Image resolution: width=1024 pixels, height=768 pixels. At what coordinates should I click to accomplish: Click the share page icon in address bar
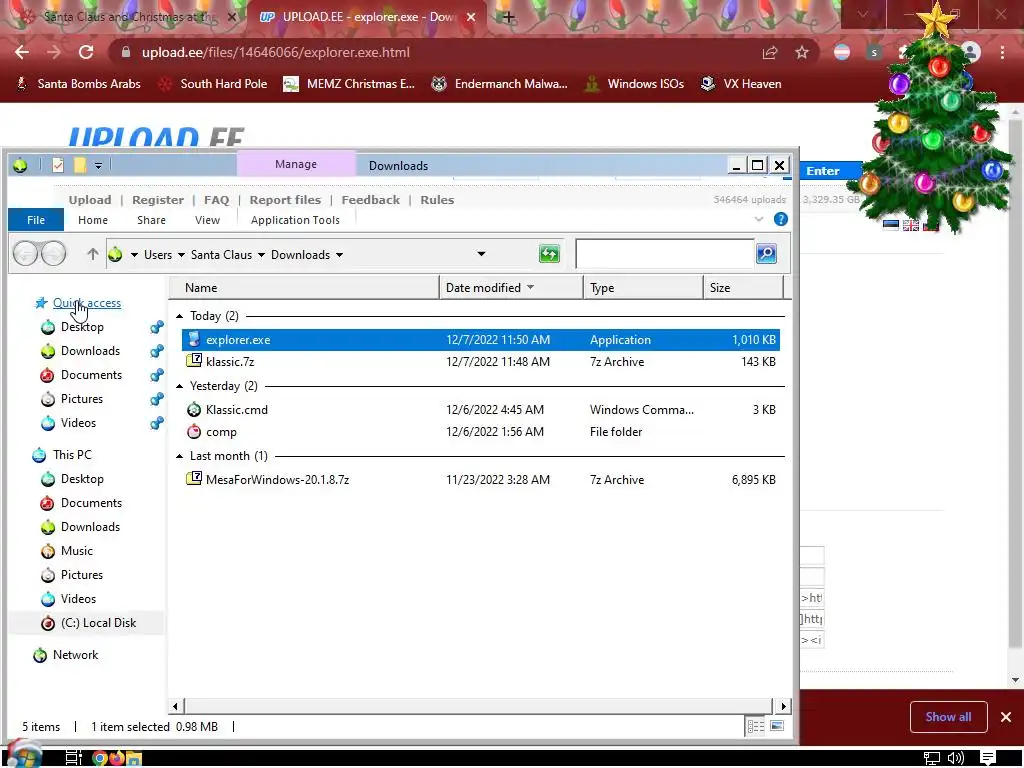click(770, 52)
